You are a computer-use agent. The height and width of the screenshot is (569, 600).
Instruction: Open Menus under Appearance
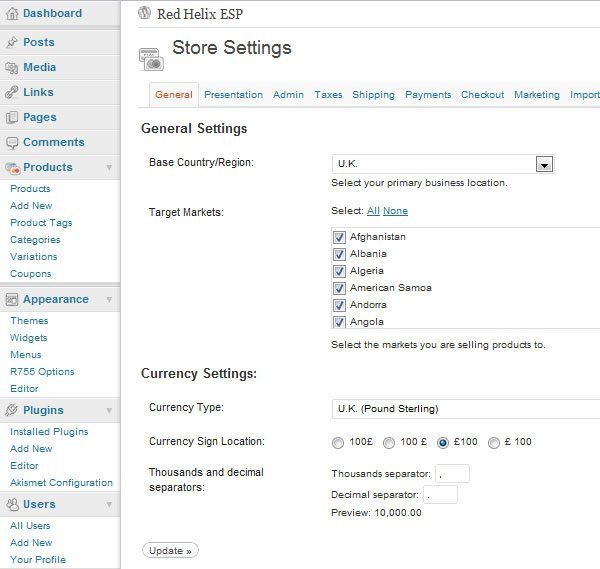pyautogui.click(x=26, y=355)
